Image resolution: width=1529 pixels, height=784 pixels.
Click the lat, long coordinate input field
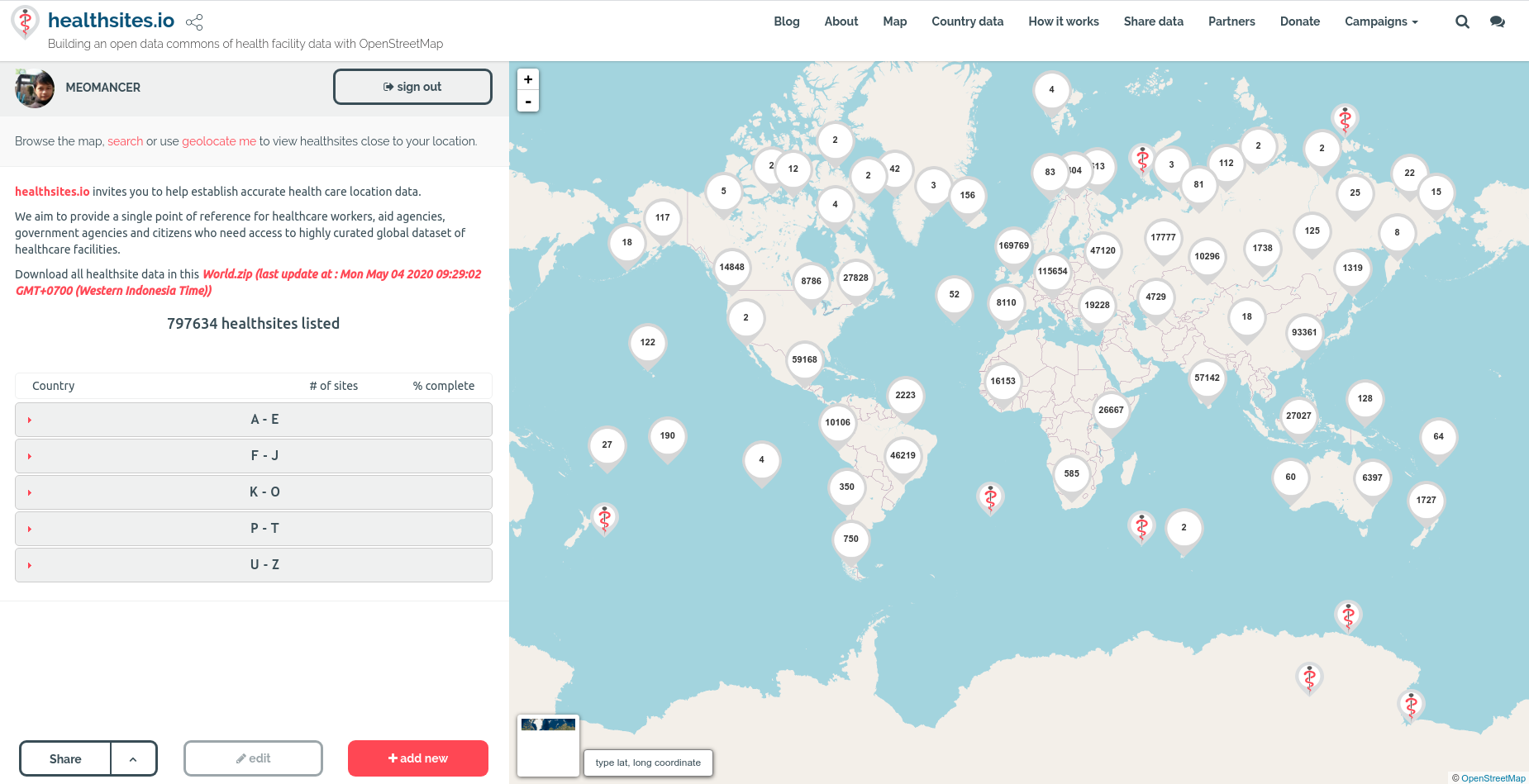pyautogui.click(x=649, y=763)
